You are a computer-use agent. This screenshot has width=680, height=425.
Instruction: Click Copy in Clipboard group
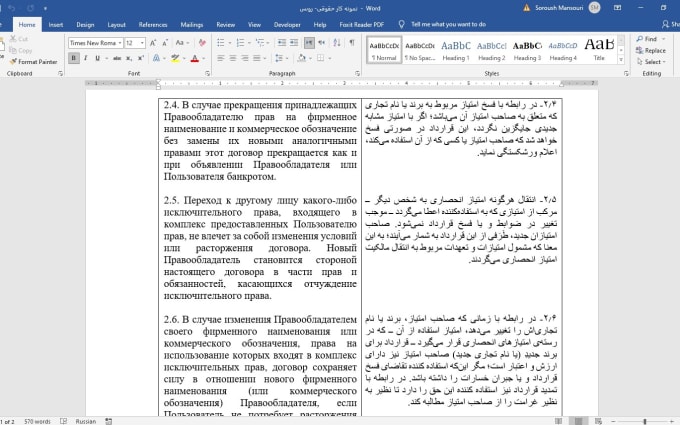[x=20, y=50]
